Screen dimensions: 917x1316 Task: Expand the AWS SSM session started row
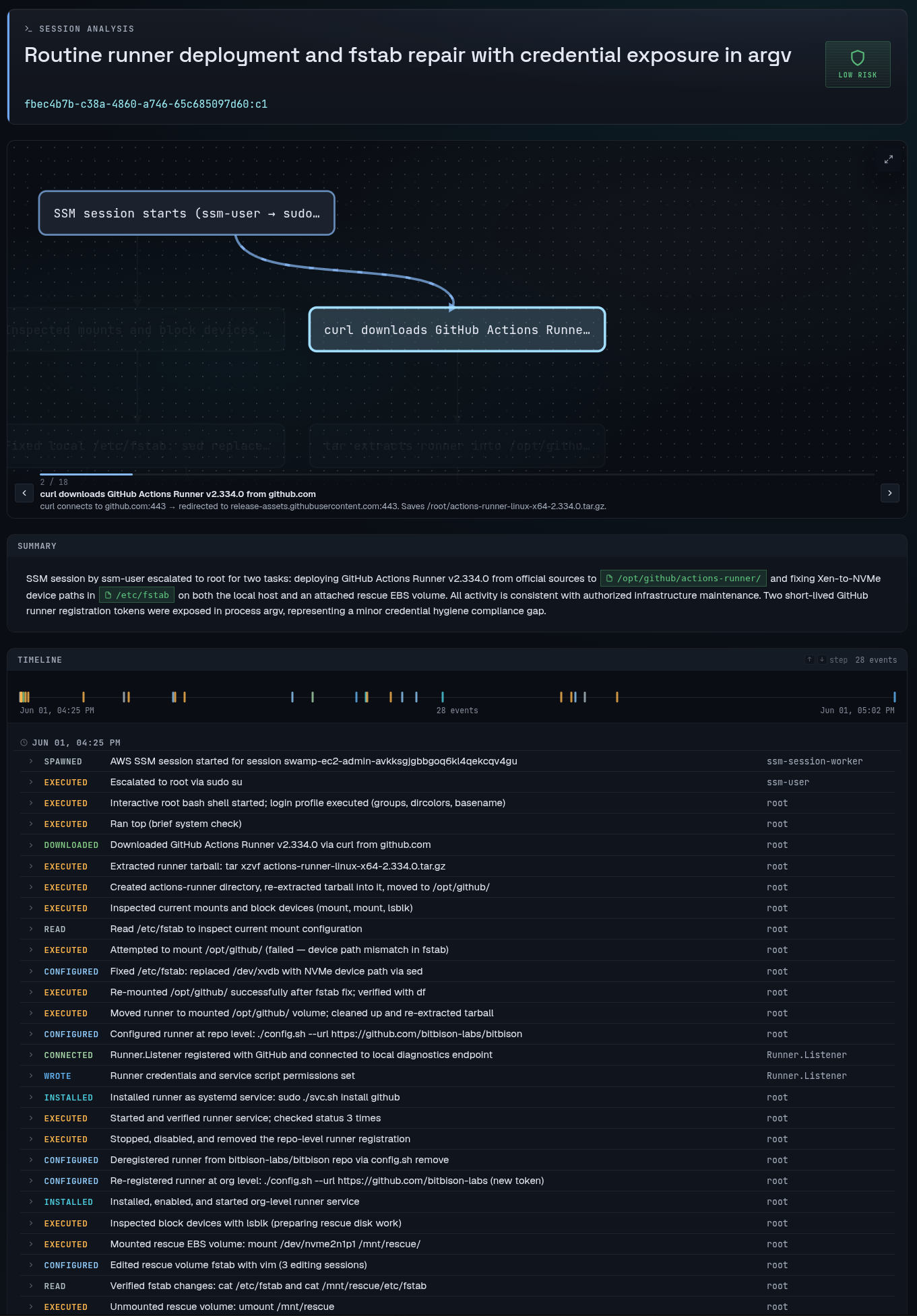[457, 761]
